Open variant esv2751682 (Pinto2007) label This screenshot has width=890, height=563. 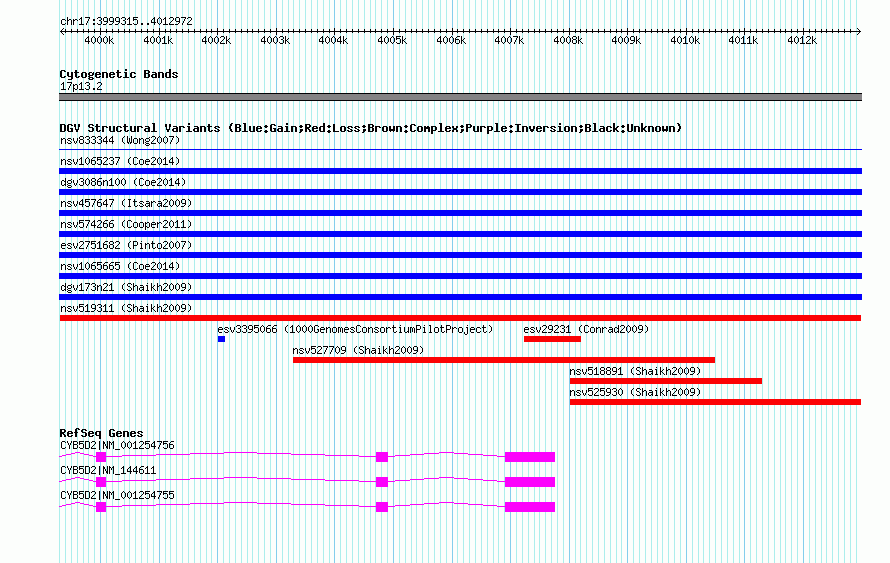pyautogui.click(x=126, y=245)
